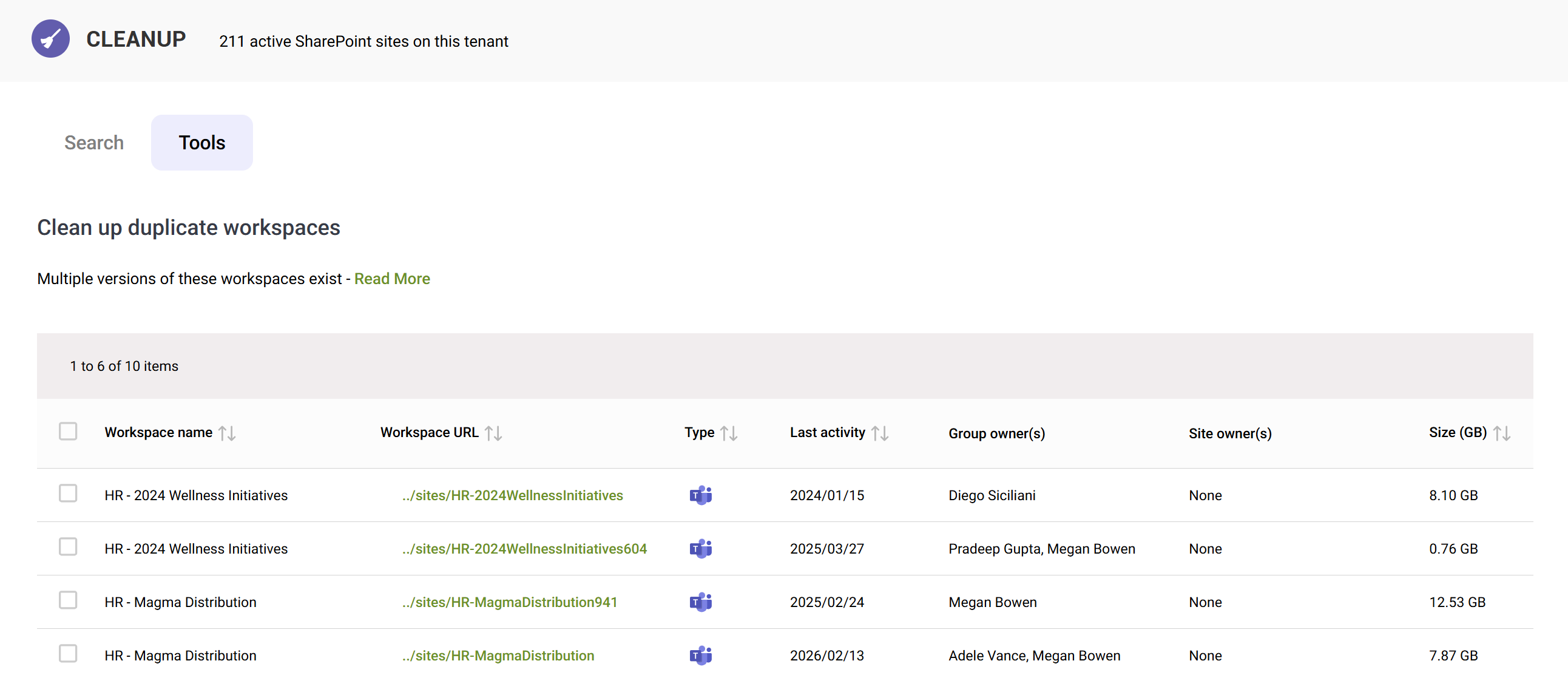The image size is (1568, 692).
Task: Sort table by Type arrows icon
Action: click(729, 433)
